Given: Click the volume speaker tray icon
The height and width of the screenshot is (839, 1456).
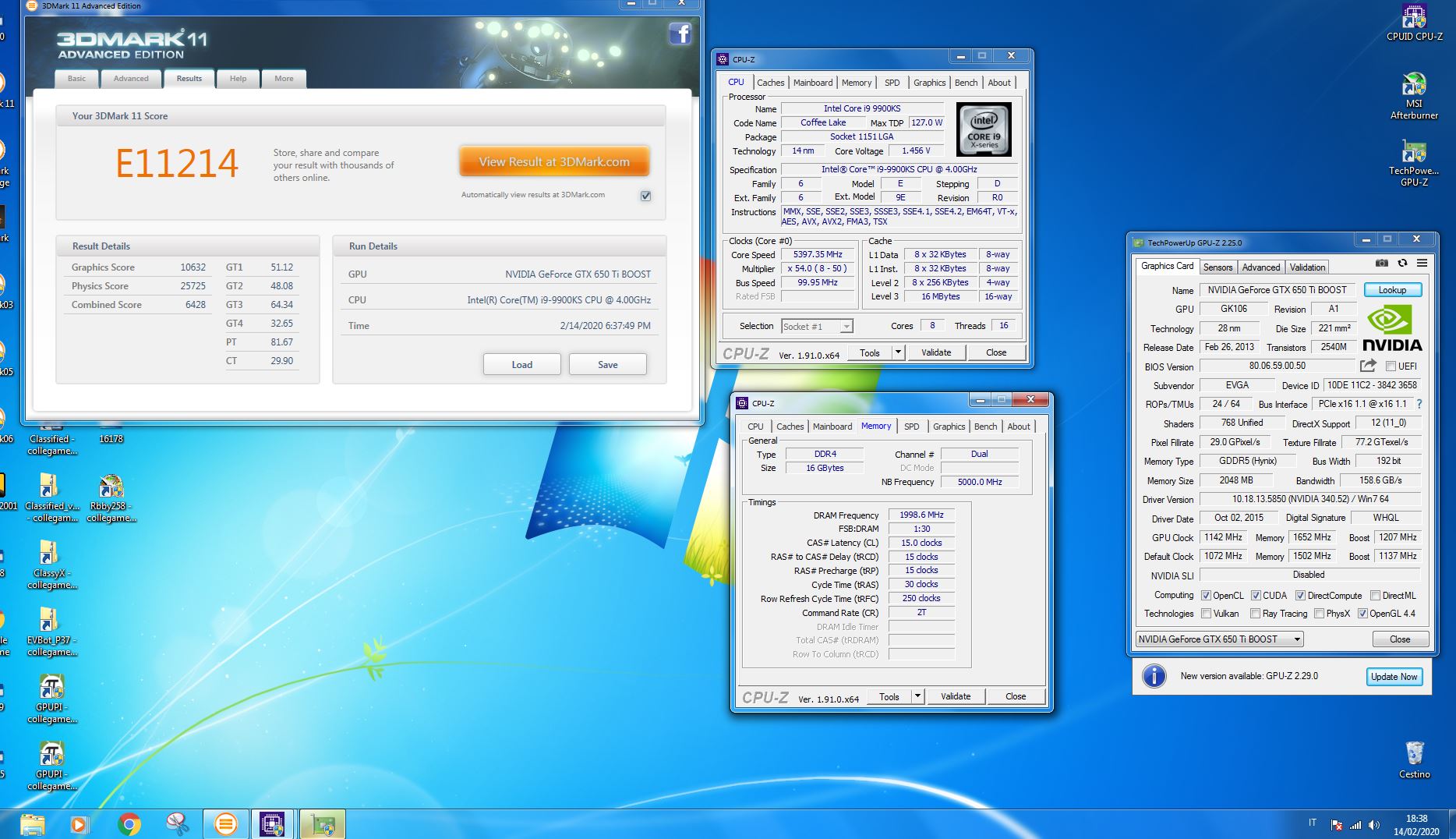Looking at the screenshot, I should 1373,825.
